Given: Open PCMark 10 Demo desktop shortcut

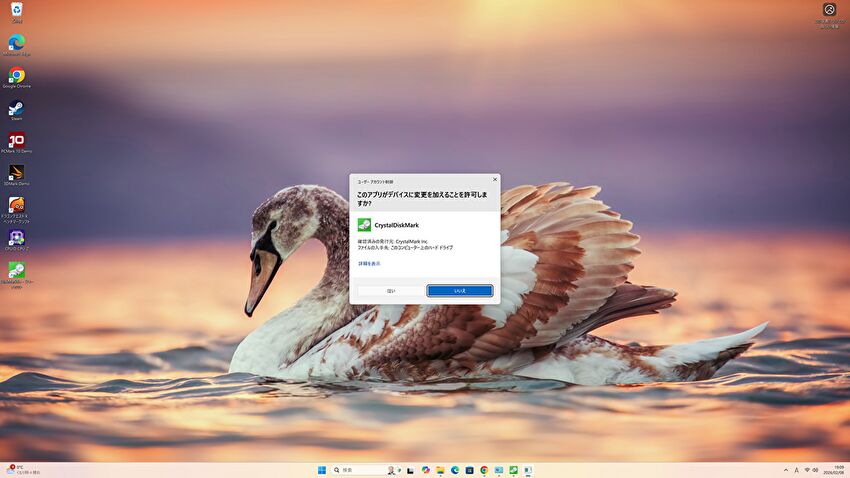Looking at the screenshot, I should coord(17,141).
